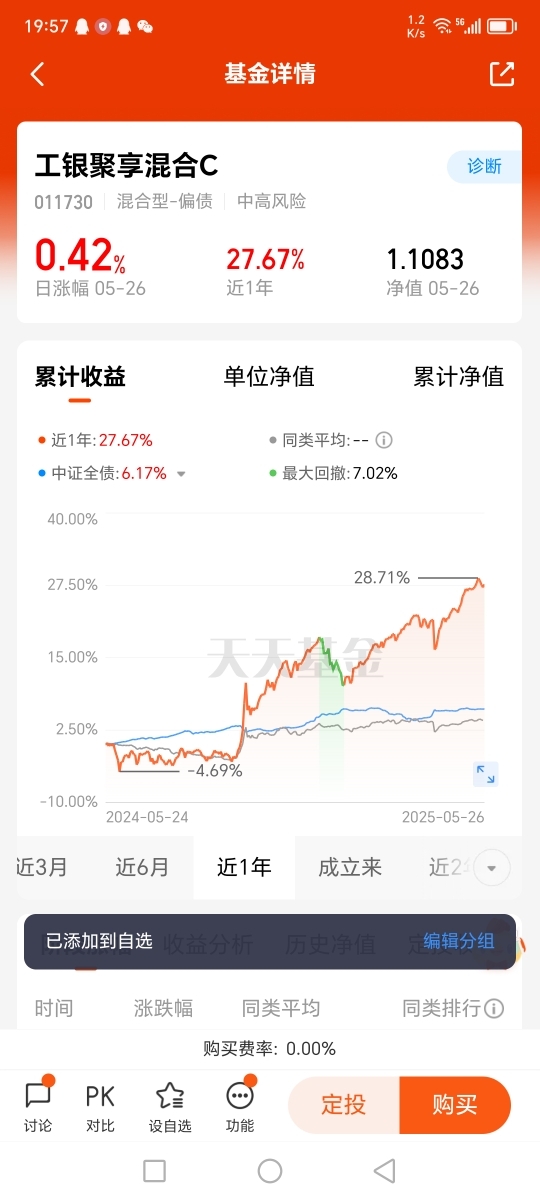Tap the 设自选 star icon

[x=170, y=1105]
